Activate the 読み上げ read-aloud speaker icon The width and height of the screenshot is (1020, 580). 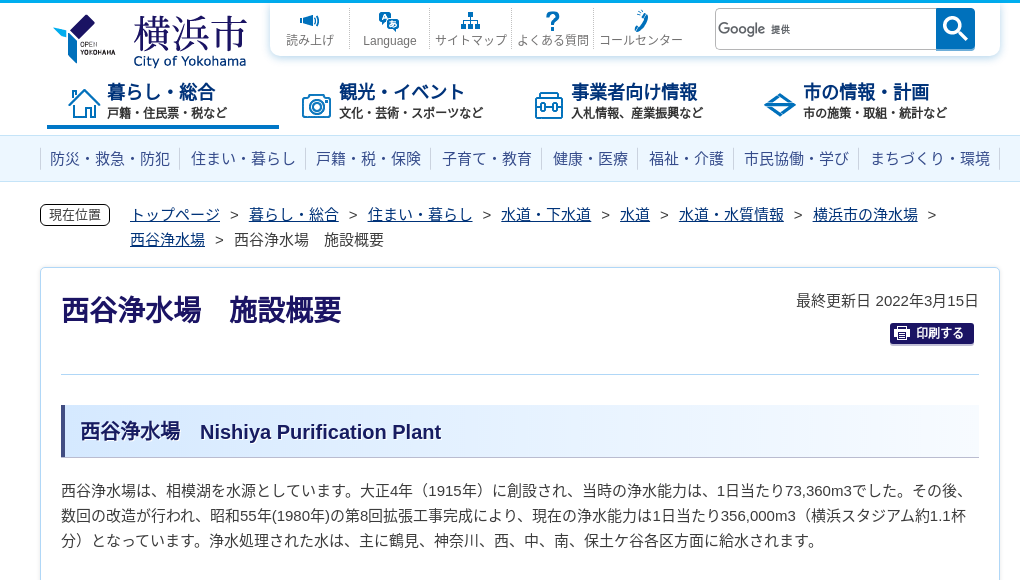point(310,22)
